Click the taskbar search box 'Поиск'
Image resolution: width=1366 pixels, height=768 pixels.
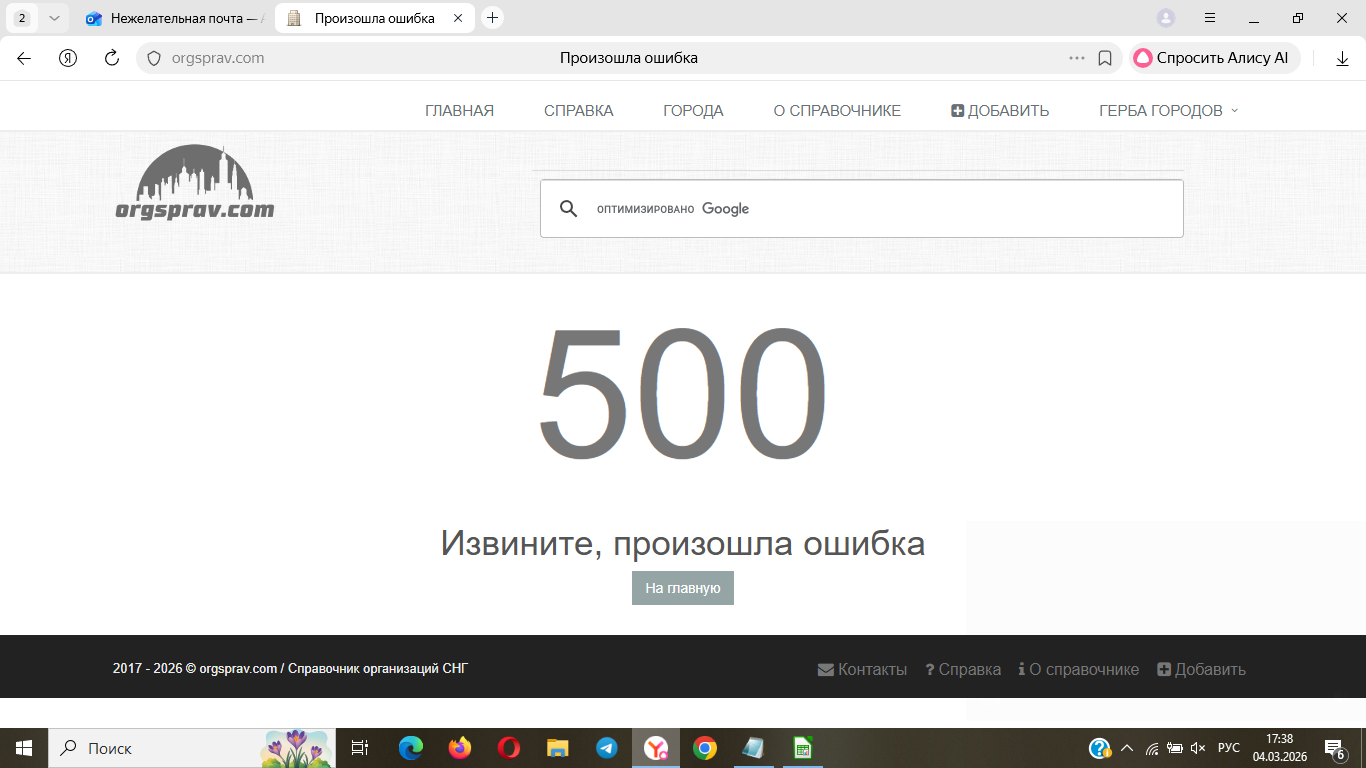192,748
